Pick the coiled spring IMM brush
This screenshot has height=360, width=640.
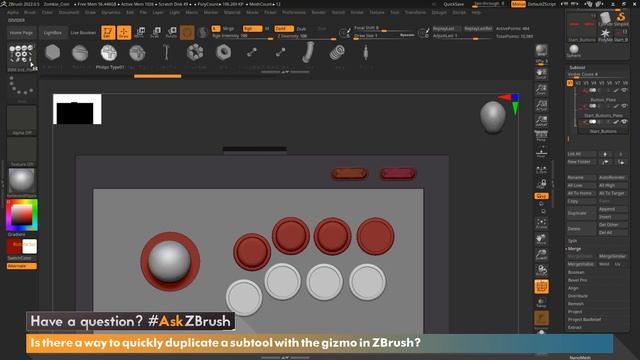(337, 53)
